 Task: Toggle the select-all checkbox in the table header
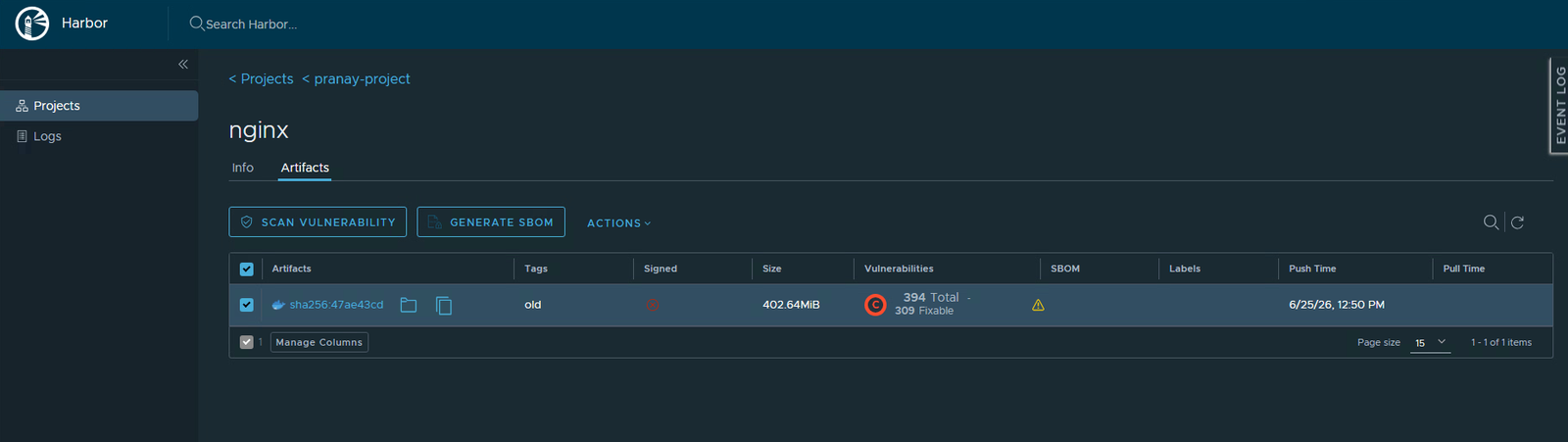246,269
